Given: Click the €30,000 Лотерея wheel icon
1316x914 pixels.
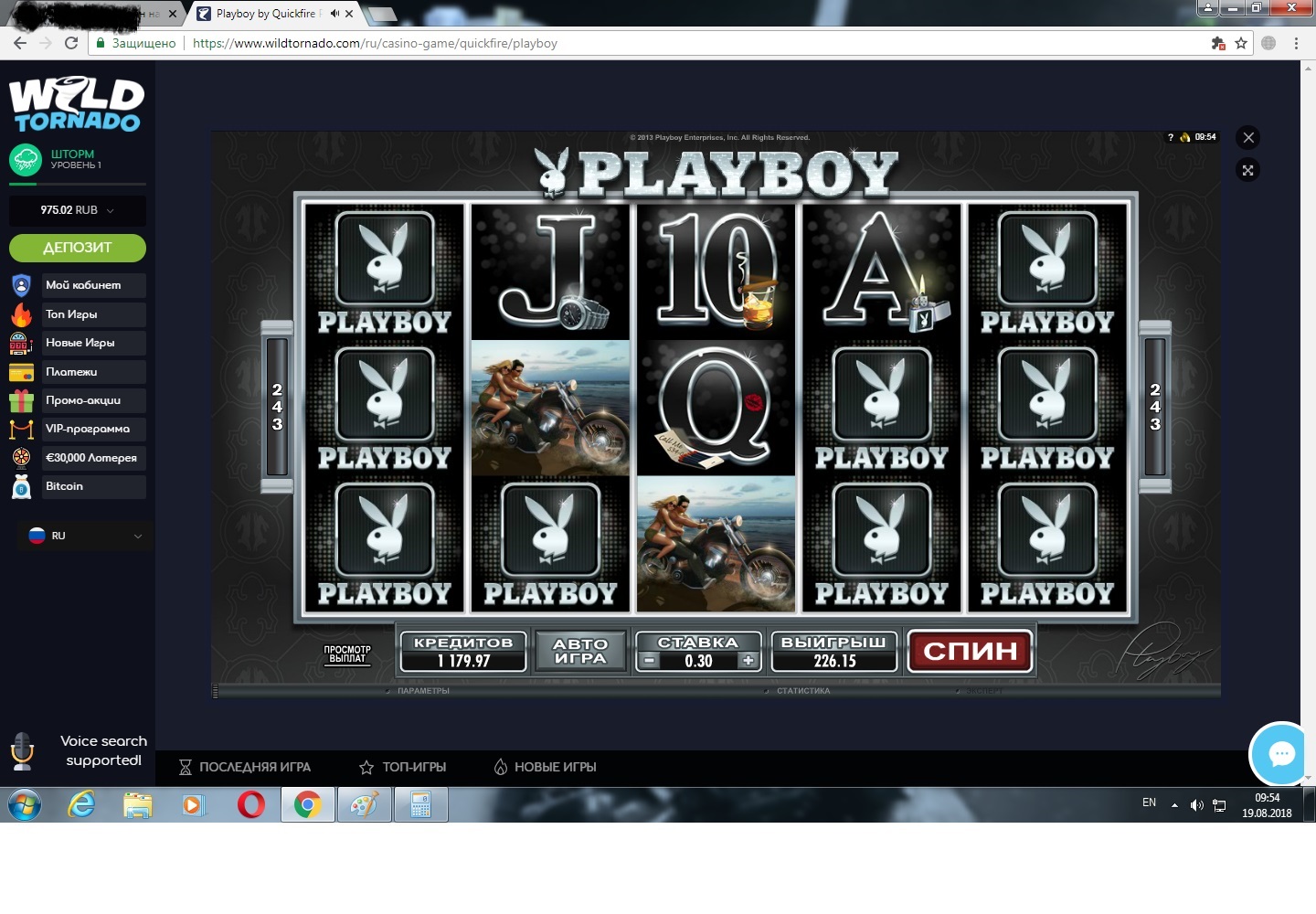Looking at the screenshot, I should pyautogui.click(x=21, y=458).
